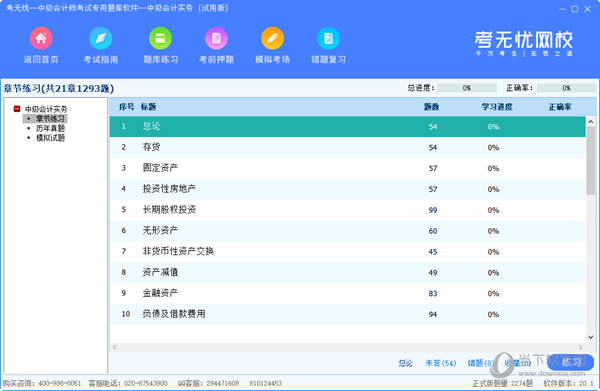Select chapter row 非货币性资产交换

tap(347, 252)
